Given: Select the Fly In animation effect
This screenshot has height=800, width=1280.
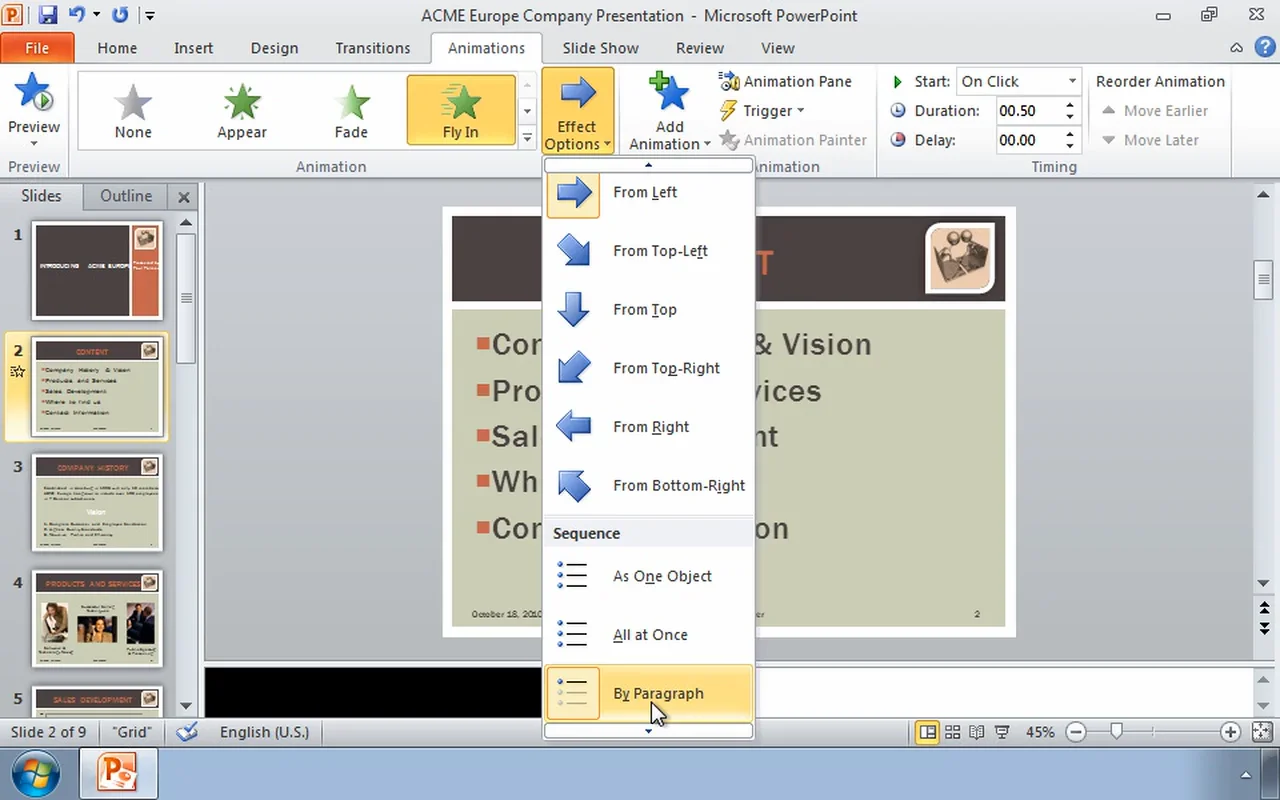Looking at the screenshot, I should pyautogui.click(x=460, y=110).
